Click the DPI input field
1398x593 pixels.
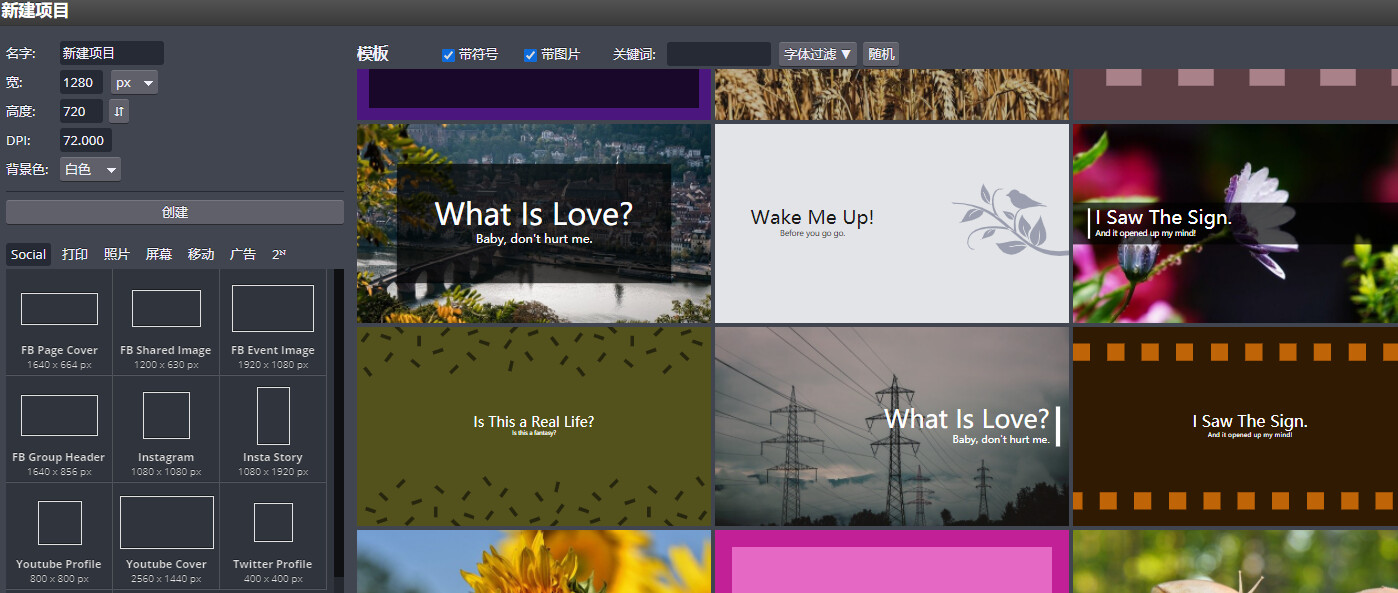click(x=85, y=140)
